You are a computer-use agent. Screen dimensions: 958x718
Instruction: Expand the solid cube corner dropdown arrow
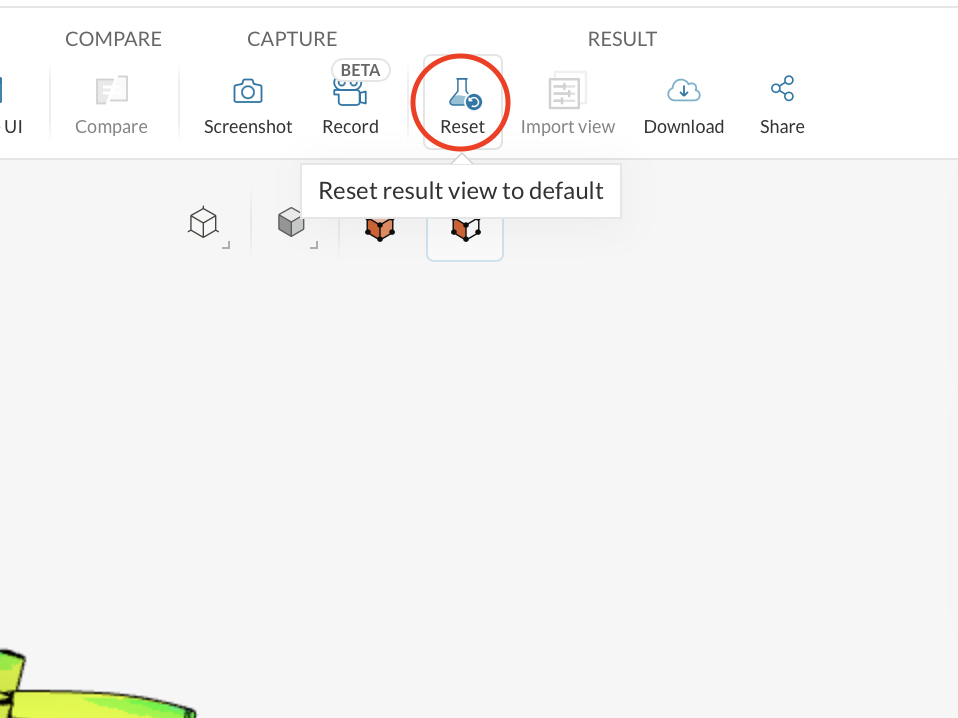pos(314,245)
